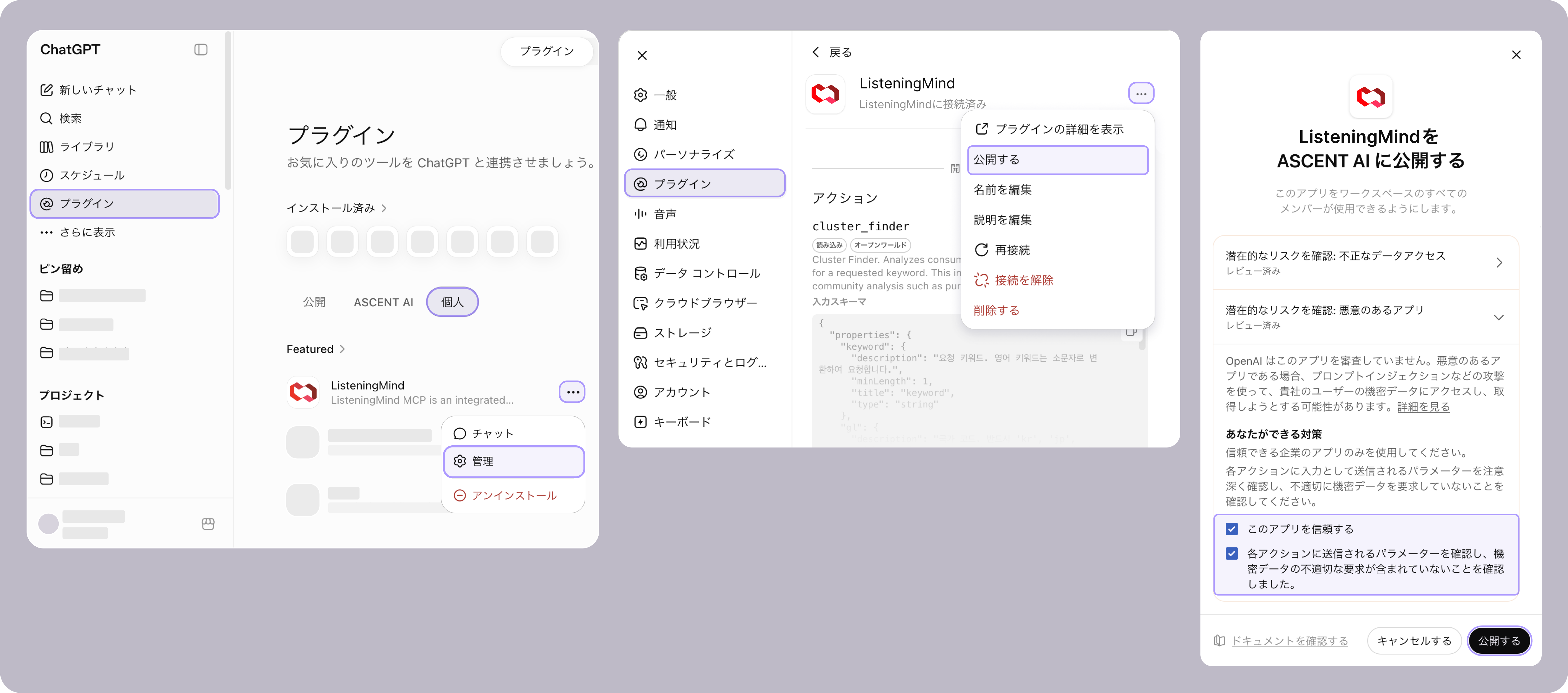Click the プラグイン pill button at top

tap(547, 51)
